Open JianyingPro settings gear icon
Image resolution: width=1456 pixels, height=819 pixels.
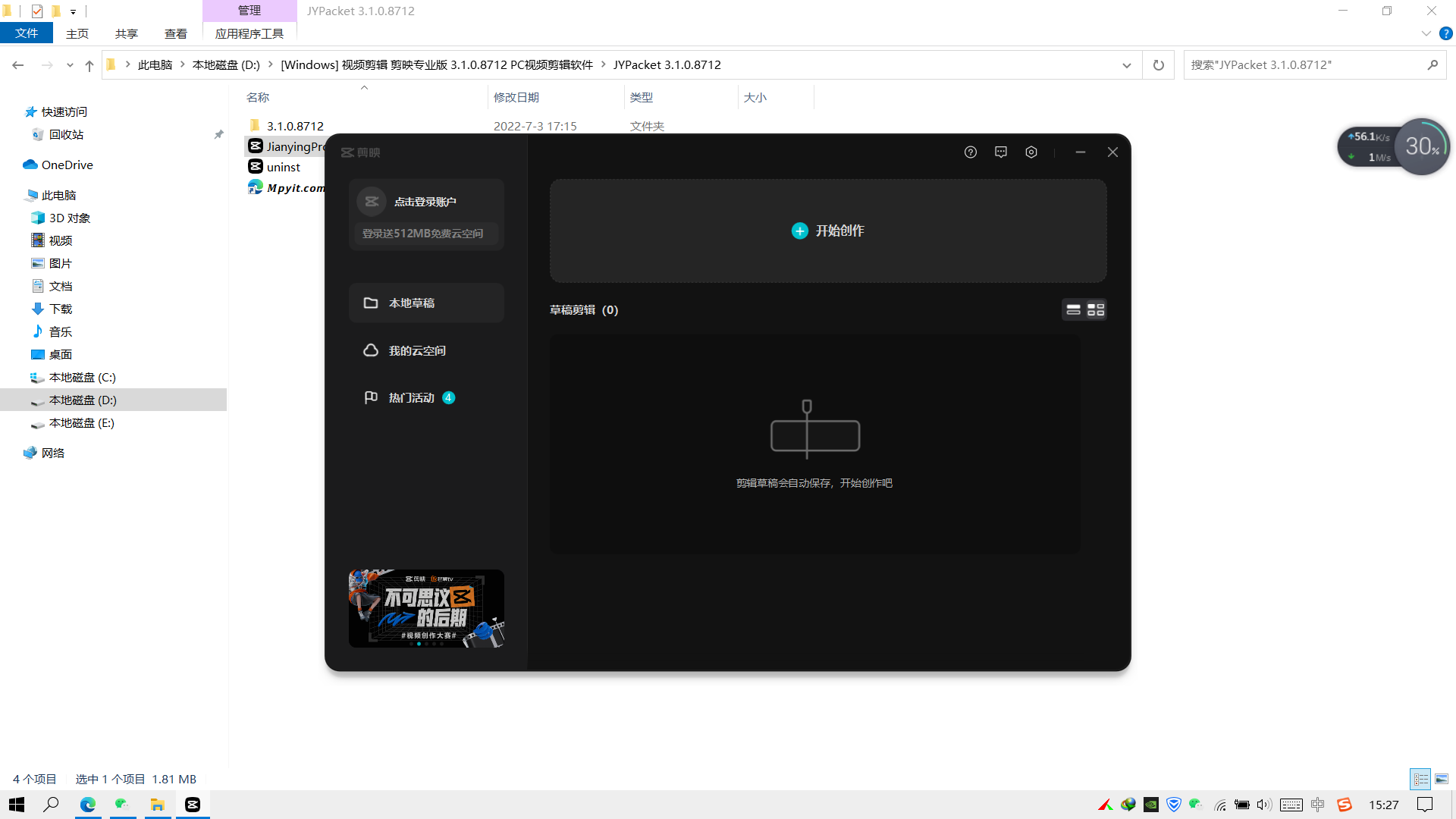[x=1031, y=152]
